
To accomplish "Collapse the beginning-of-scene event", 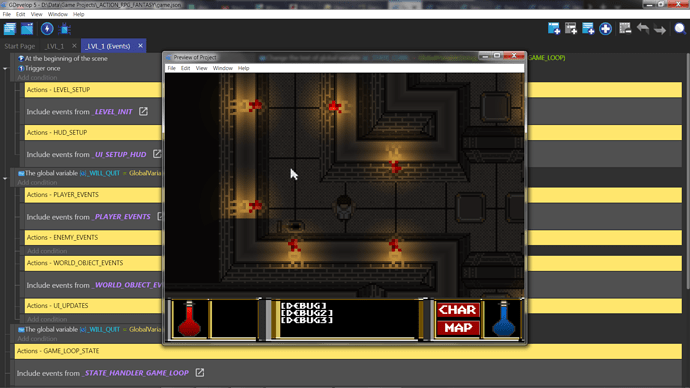I will 5,69.
